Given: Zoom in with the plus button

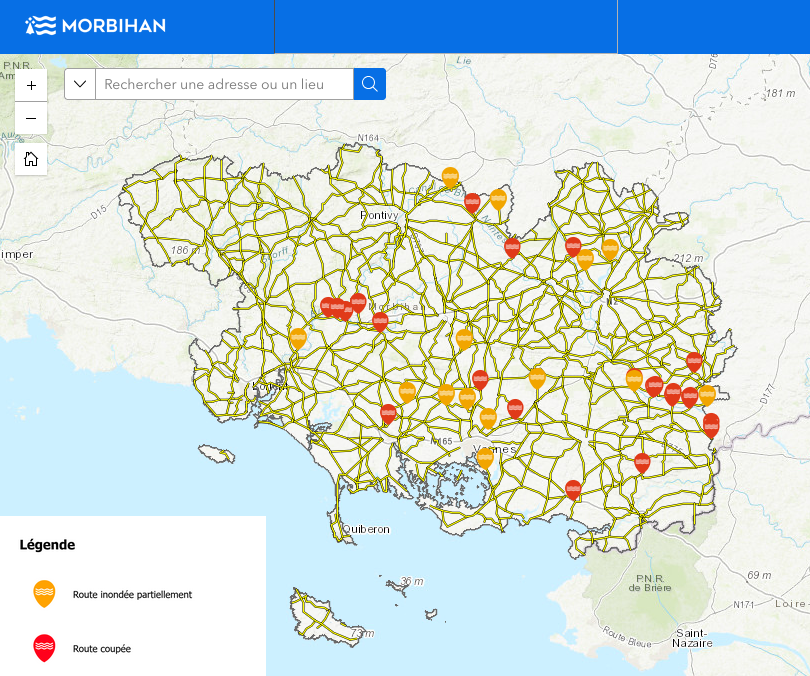Looking at the screenshot, I should 30,85.
